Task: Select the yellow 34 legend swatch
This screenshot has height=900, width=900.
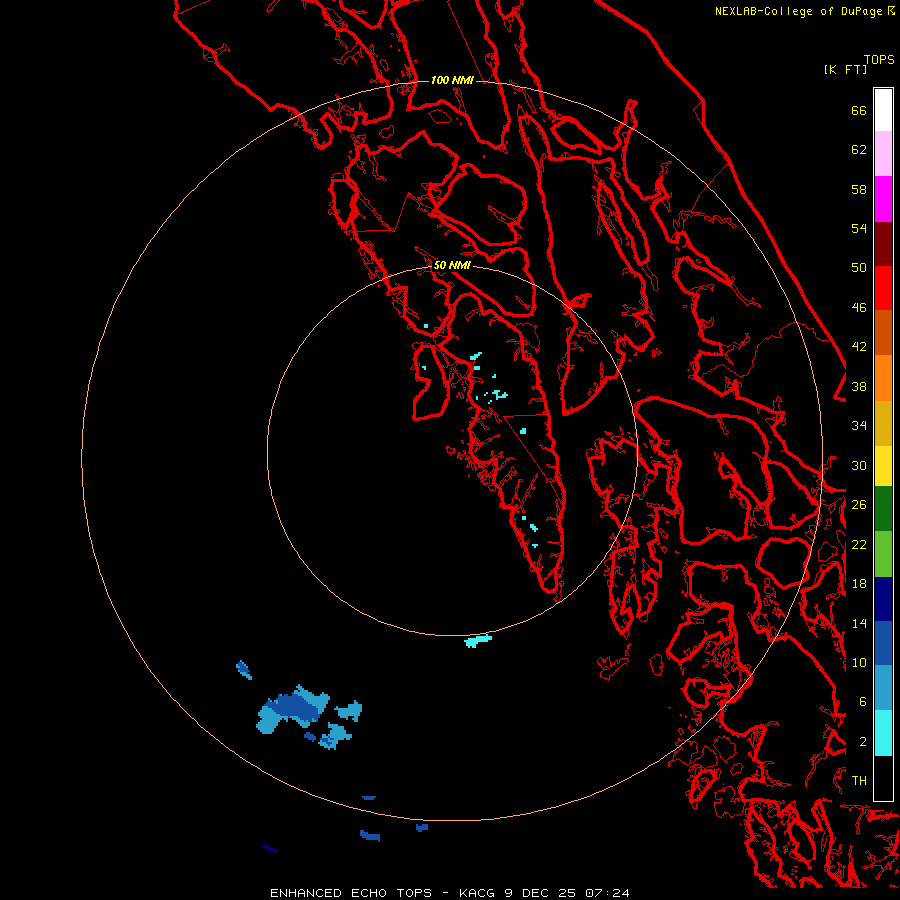Action: coord(883,466)
